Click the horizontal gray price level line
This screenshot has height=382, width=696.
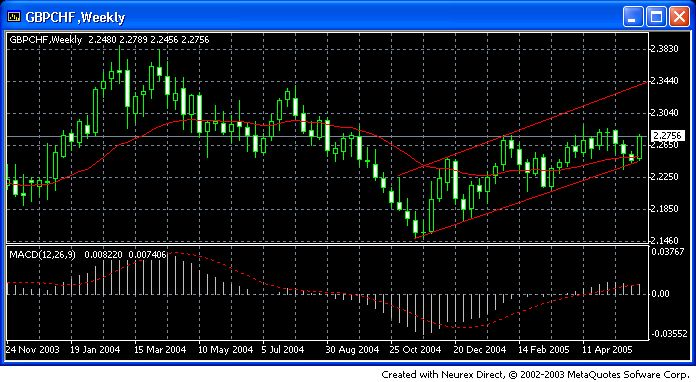pyautogui.click(x=328, y=136)
